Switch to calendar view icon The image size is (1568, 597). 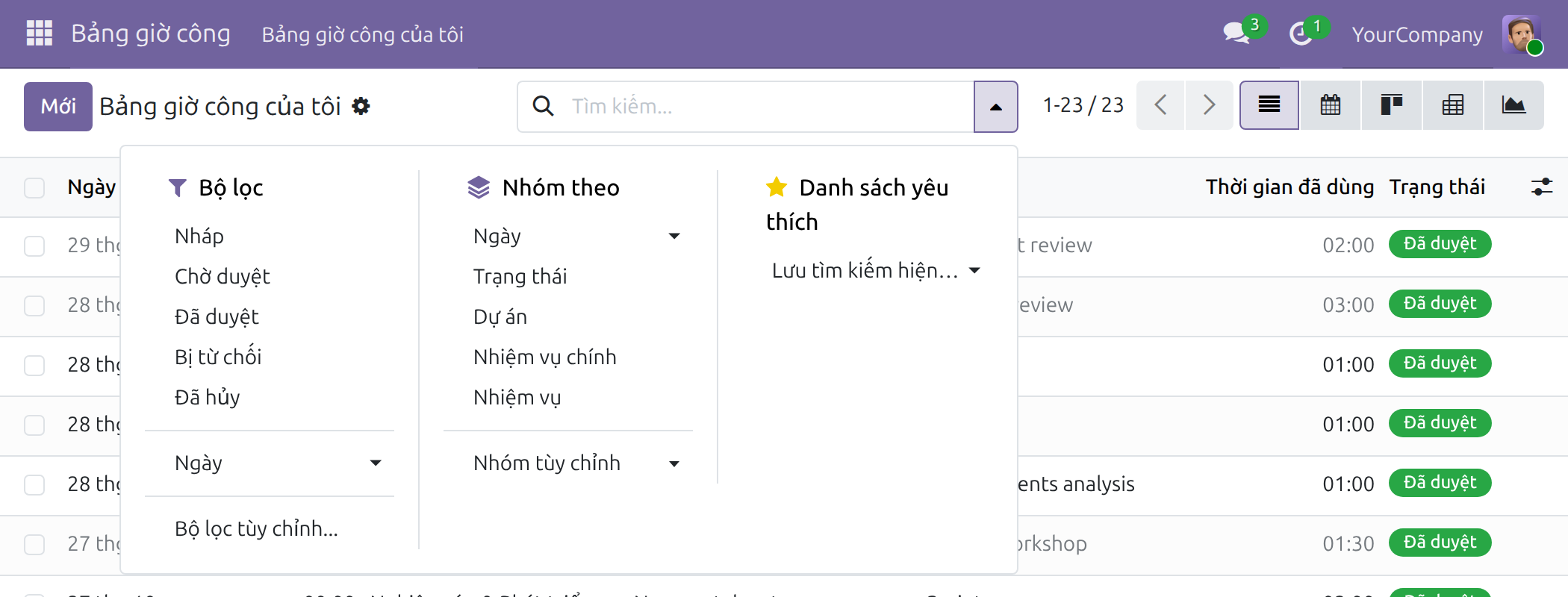click(x=1331, y=105)
